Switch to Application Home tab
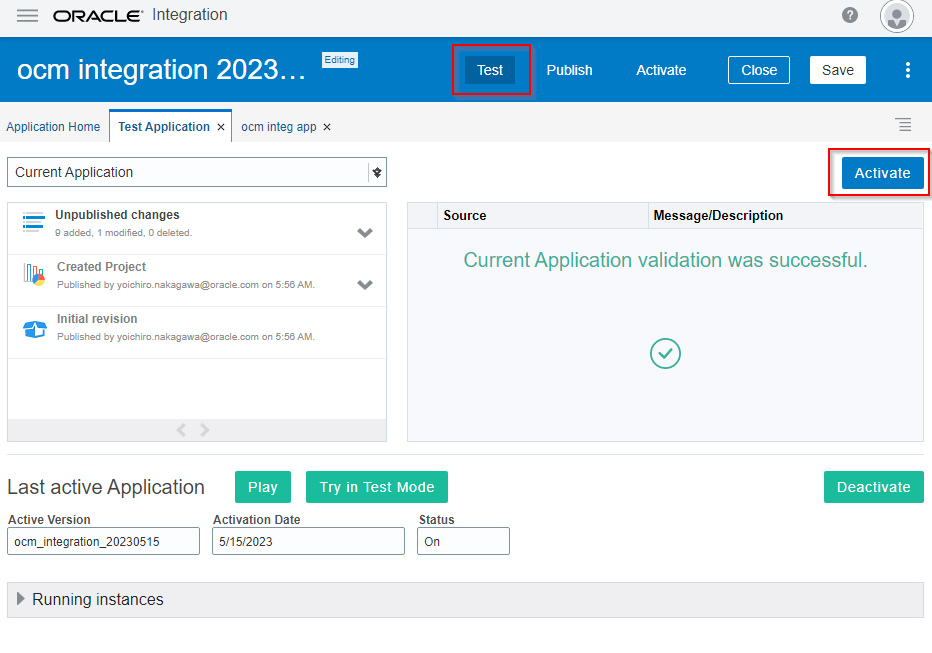 [53, 127]
